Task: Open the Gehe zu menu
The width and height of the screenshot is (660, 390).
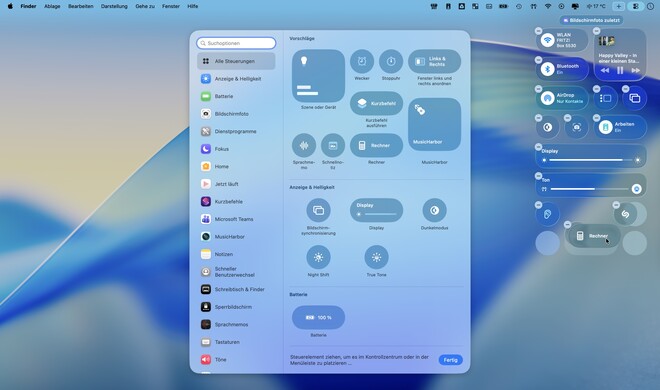Action: point(145,6)
